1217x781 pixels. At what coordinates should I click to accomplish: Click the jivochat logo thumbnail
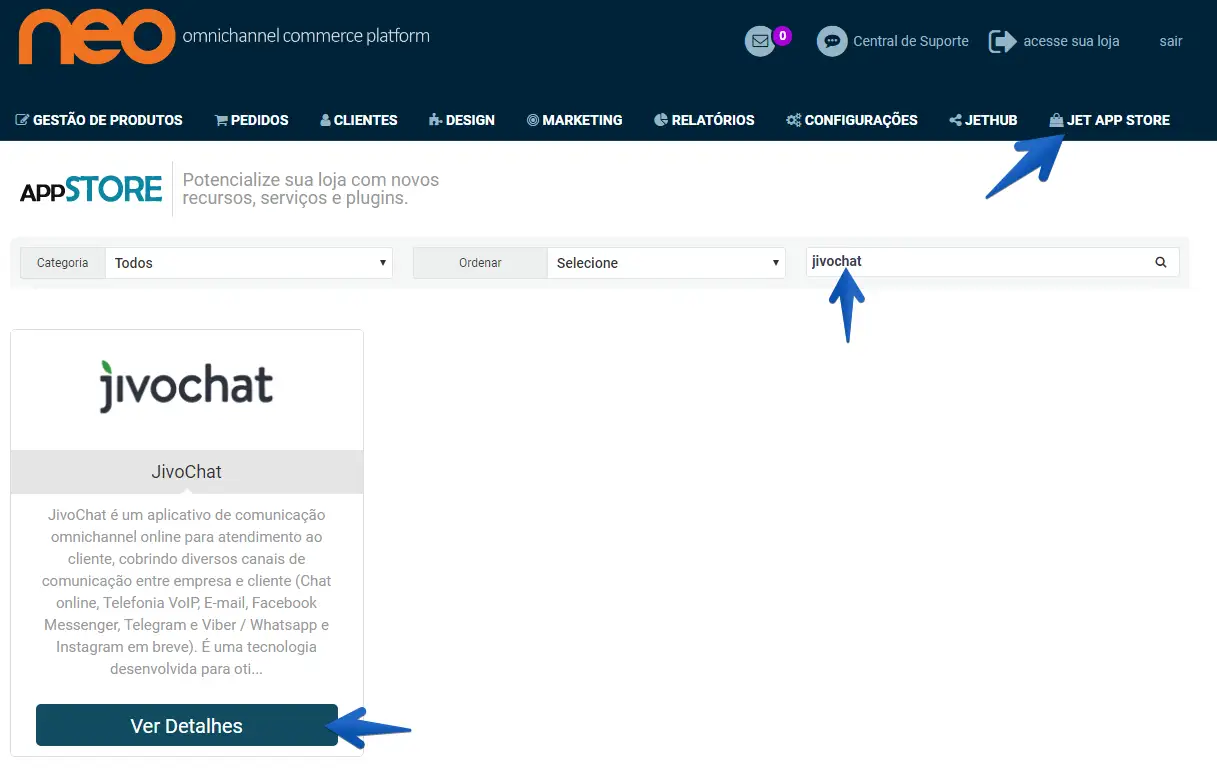187,387
